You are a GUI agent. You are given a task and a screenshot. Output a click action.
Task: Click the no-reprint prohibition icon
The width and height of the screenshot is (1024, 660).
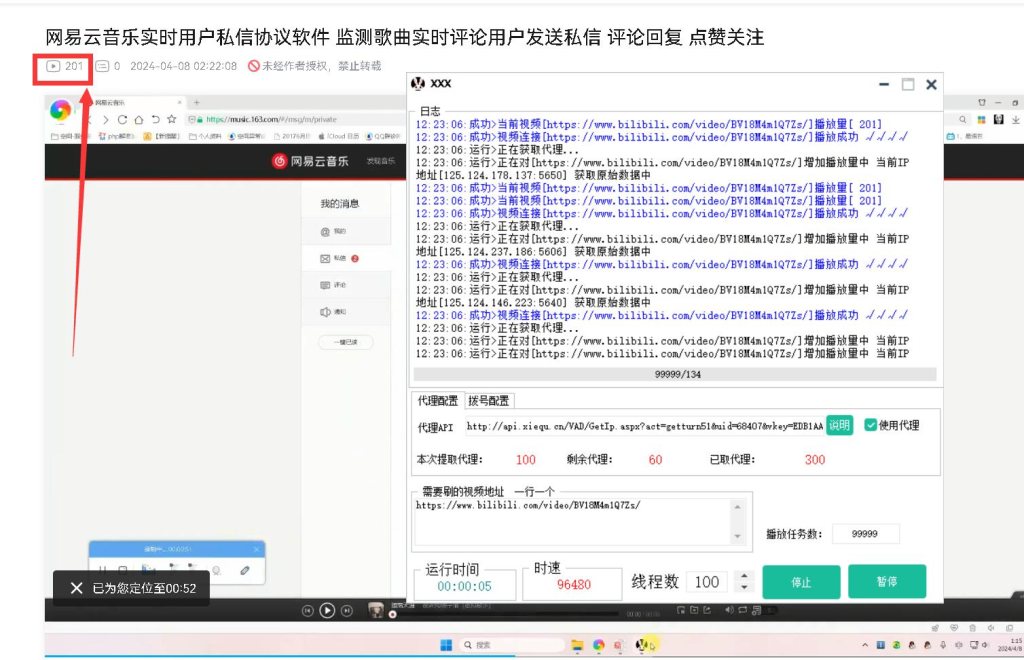[253, 66]
